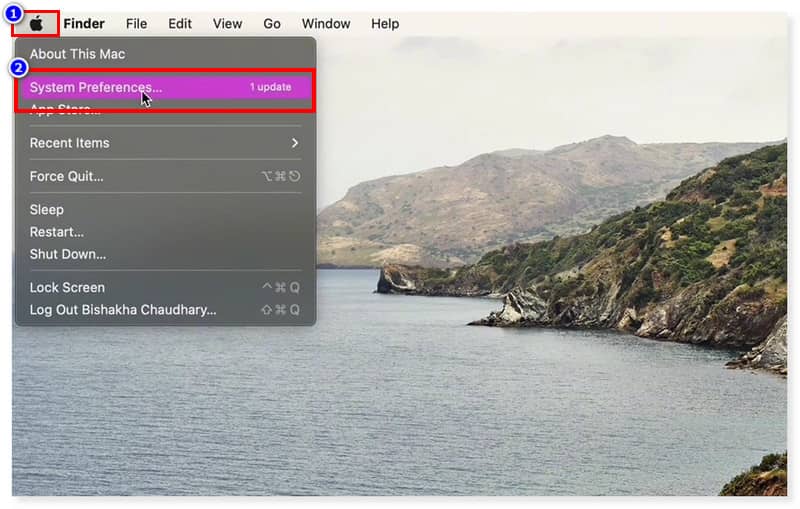Expand the Recent Items submenu
Viewport: 800px width, 509px height.
coord(165,143)
